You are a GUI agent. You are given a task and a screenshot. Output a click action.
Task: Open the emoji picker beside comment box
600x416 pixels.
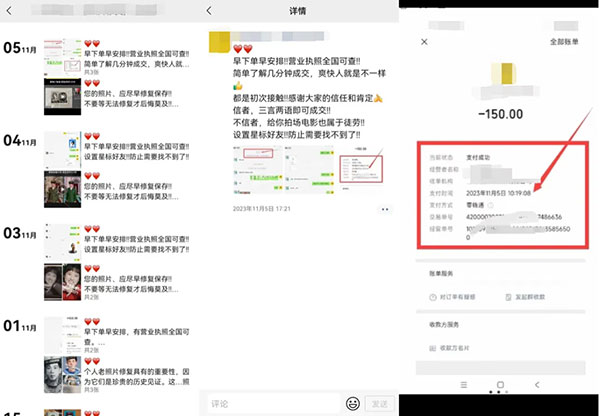point(352,403)
